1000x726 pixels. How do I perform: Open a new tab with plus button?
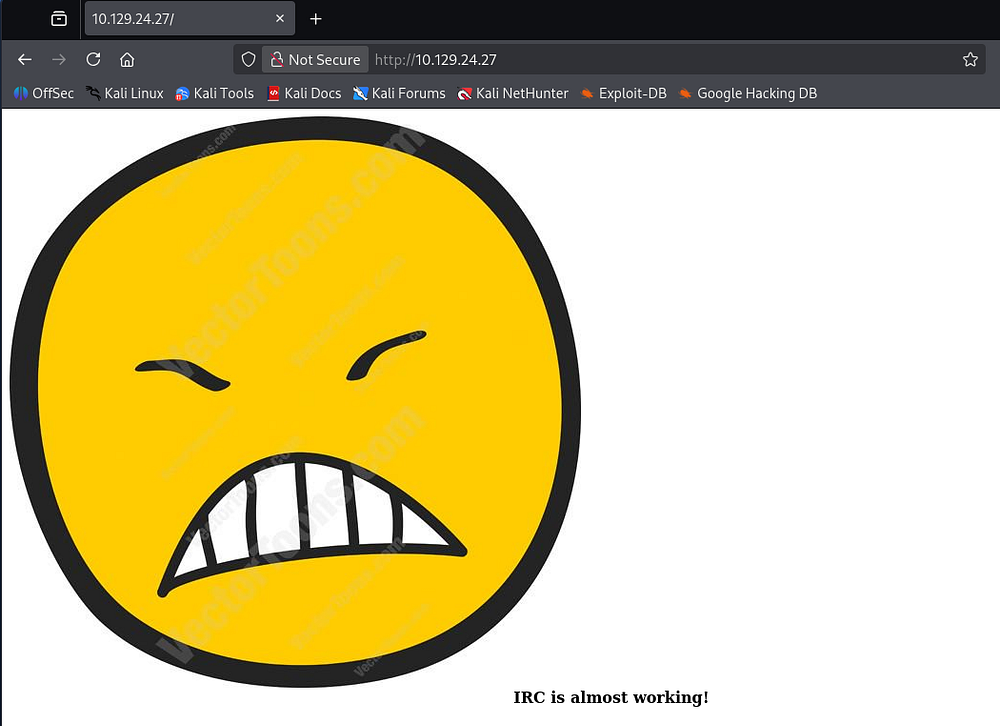[316, 19]
